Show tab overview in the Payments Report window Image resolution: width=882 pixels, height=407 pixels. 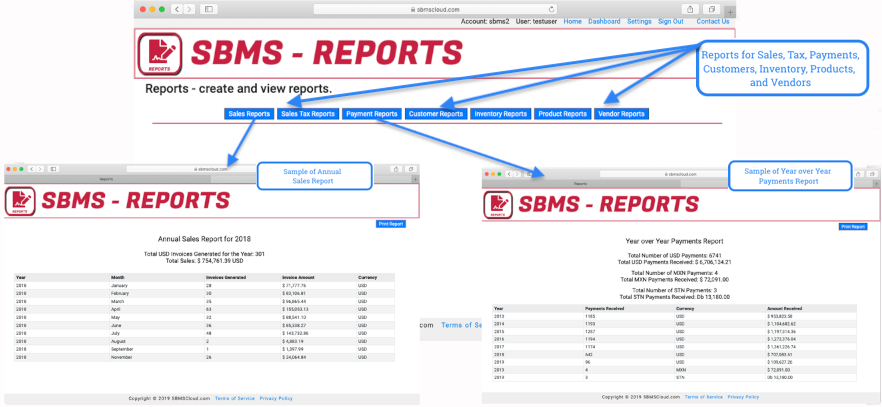(873, 174)
